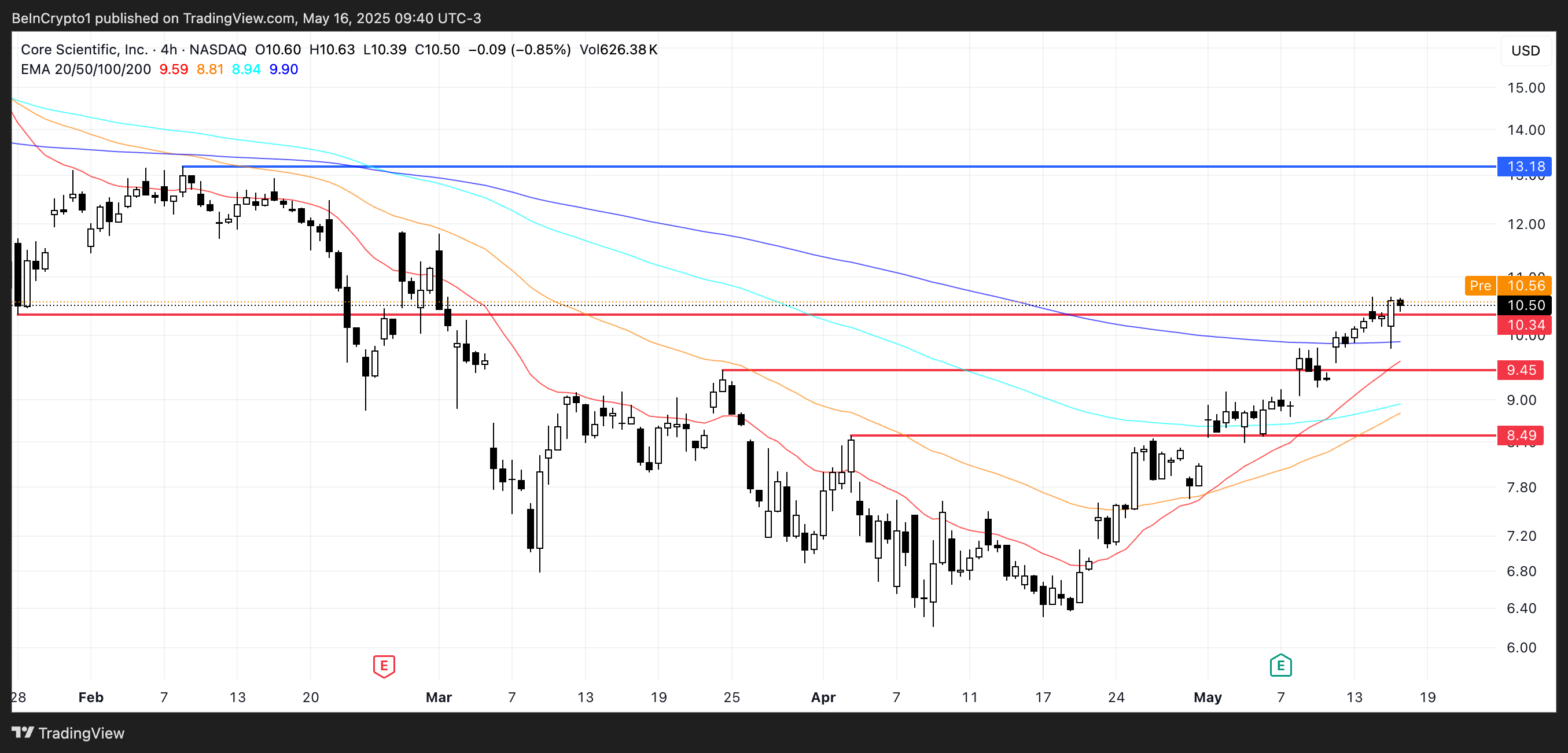Click the red 8.49 price tag
This screenshot has width=1568, height=753.
point(1521,435)
